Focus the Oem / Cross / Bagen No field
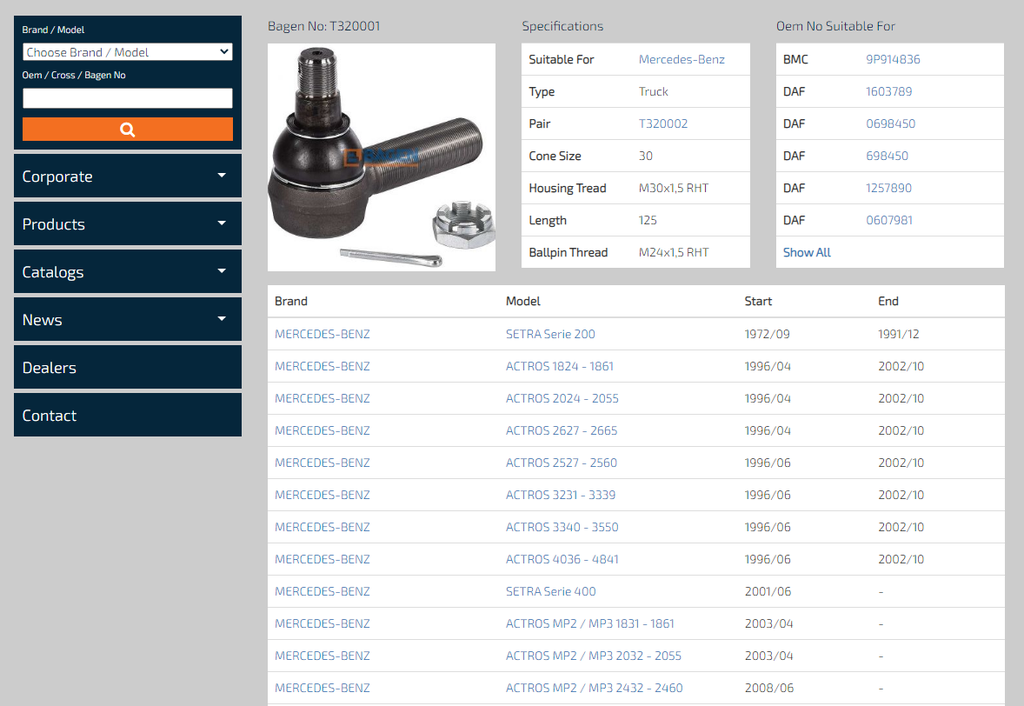 point(127,98)
